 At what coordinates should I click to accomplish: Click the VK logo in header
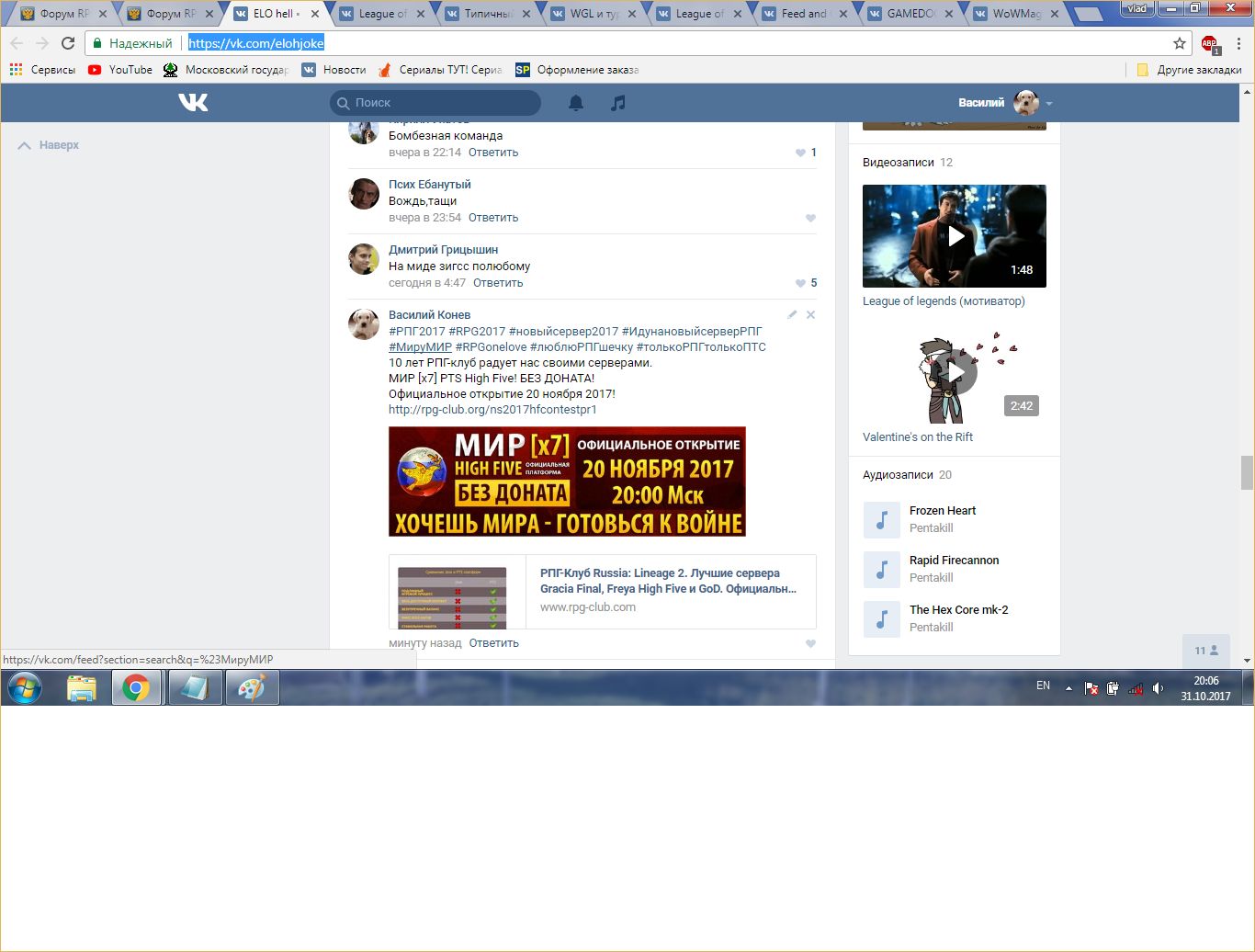tap(193, 102)
